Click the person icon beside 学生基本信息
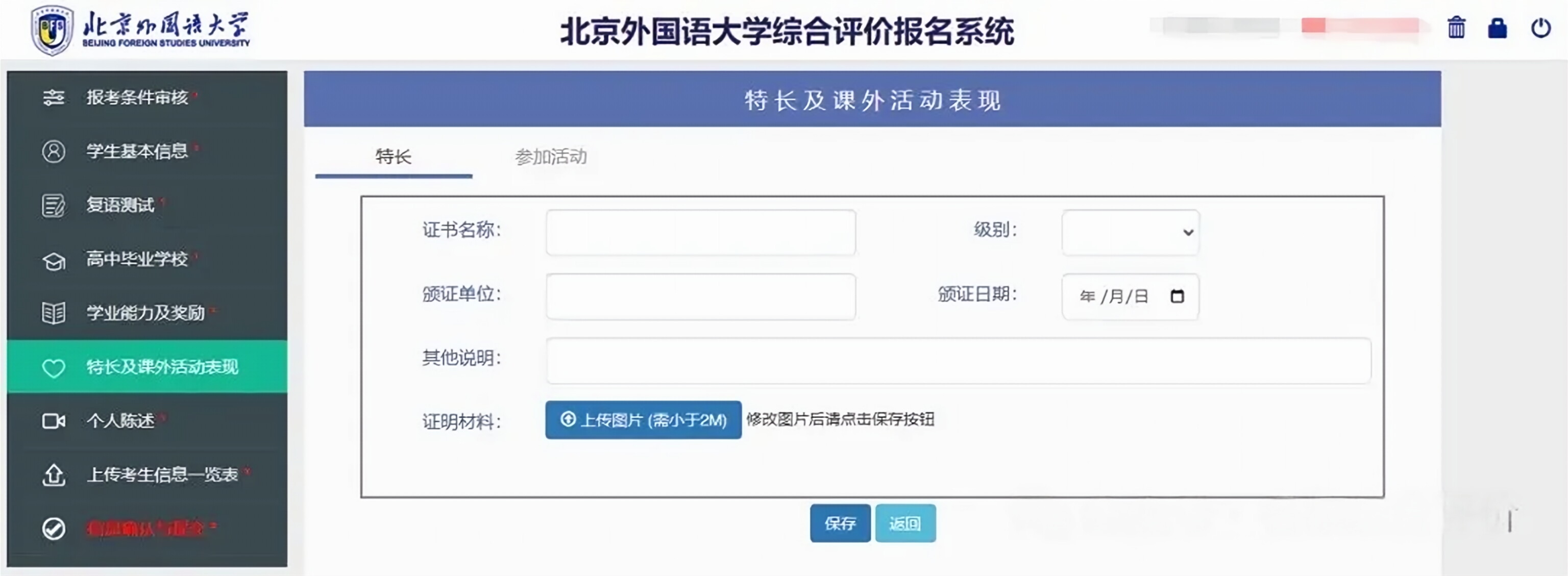 click(x=54, y=151)
